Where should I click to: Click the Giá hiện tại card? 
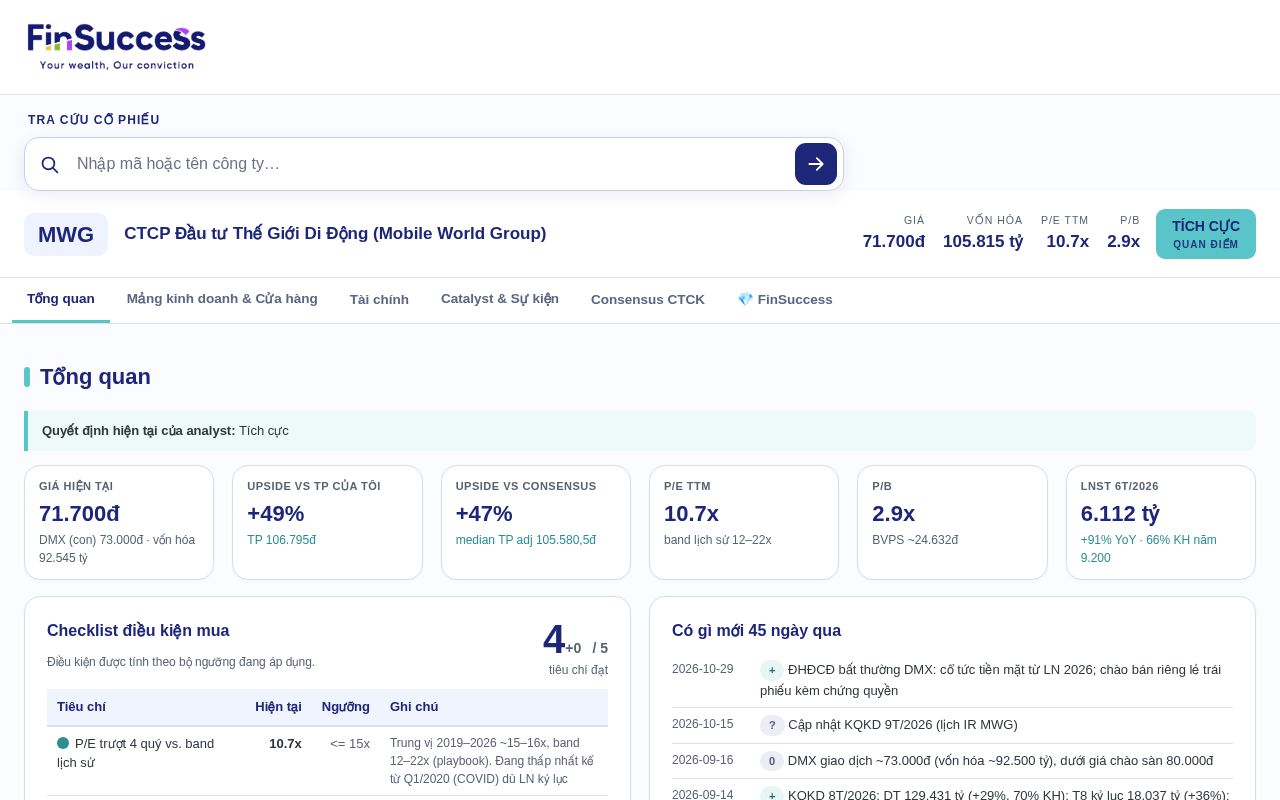coord(119,522)
